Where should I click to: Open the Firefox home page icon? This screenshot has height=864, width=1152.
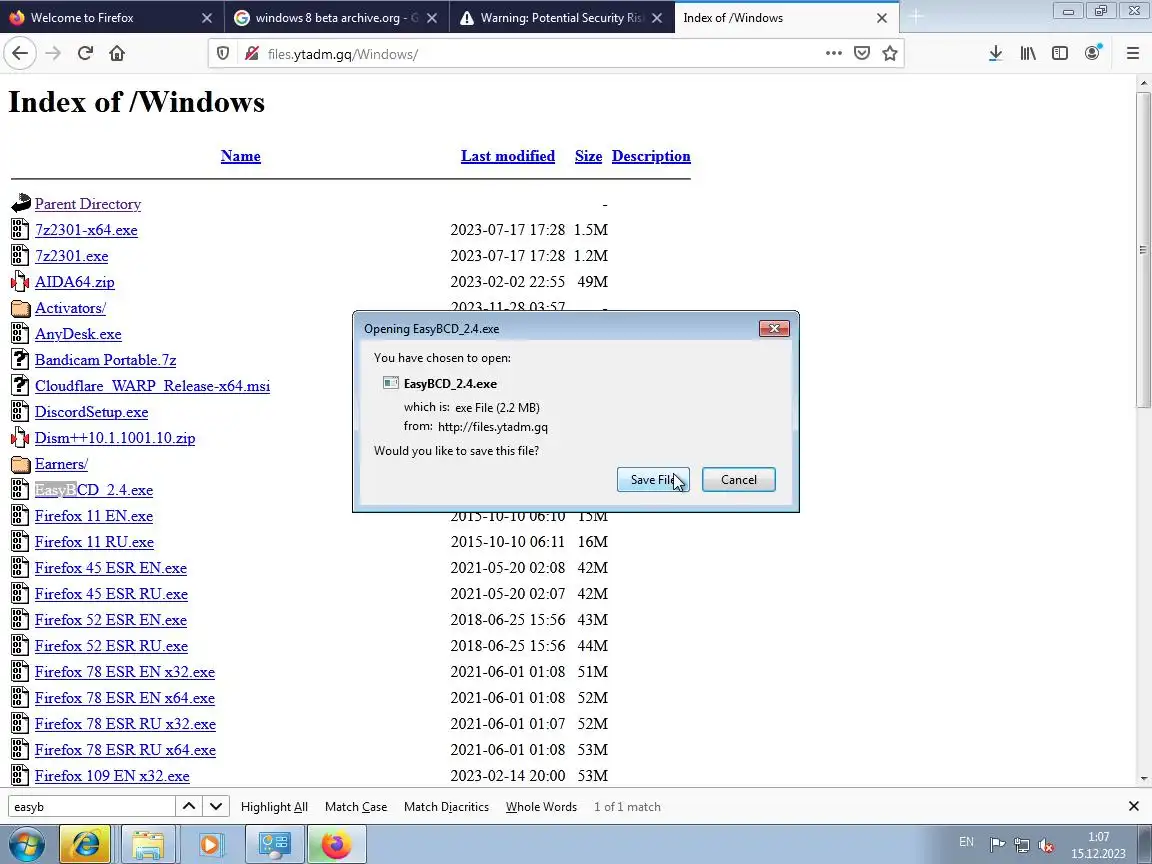[x=117, y=53]
